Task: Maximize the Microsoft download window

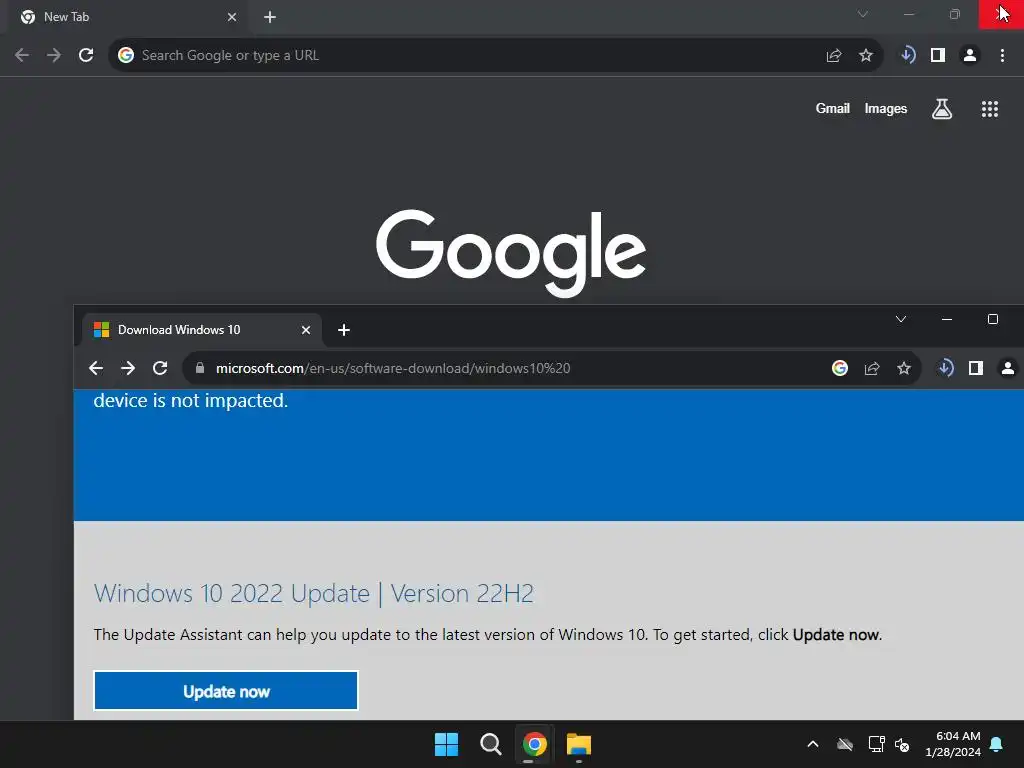Action: (x=993, y=319)
